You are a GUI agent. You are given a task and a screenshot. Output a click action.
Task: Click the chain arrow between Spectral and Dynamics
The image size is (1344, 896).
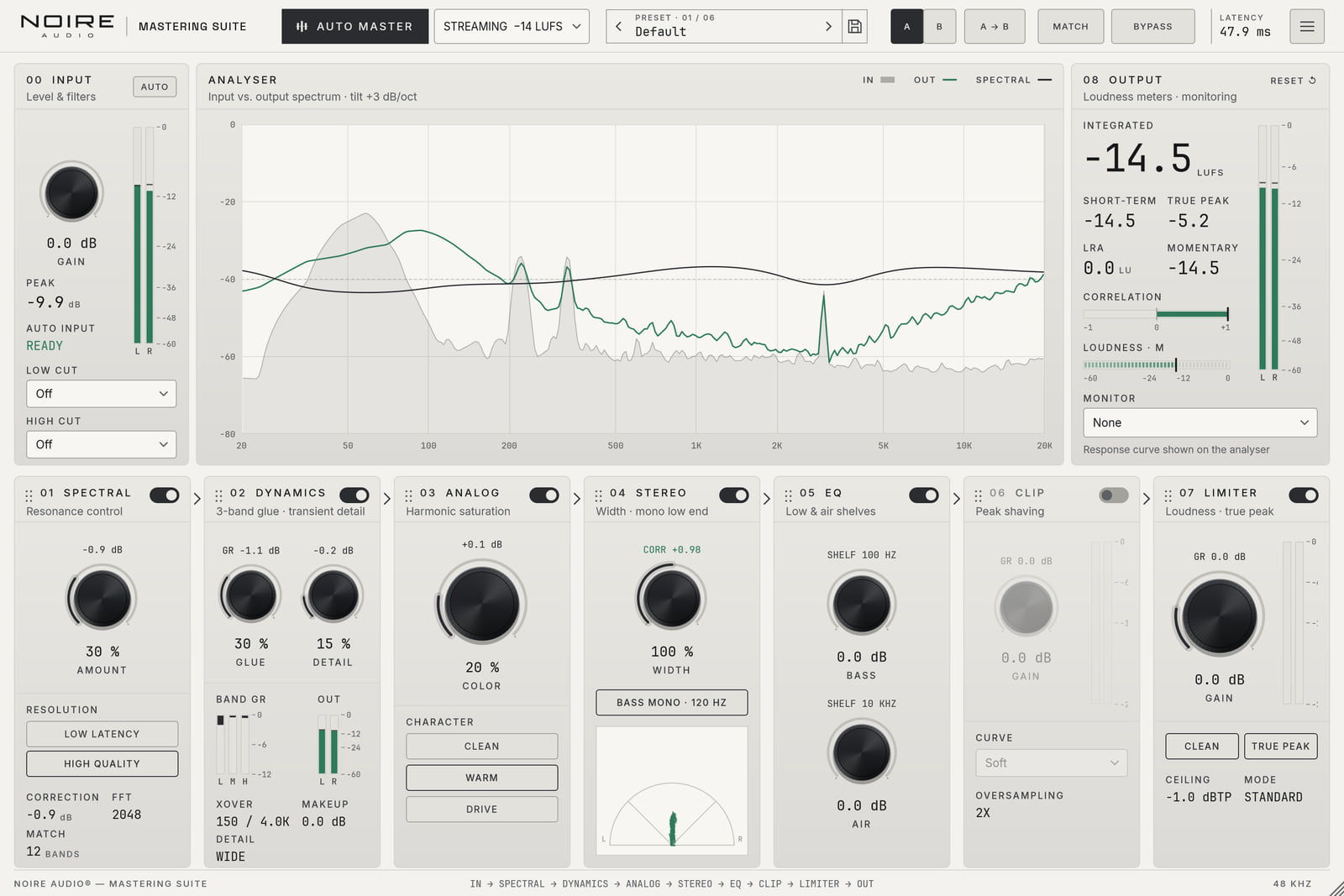[x=197, y=499]
